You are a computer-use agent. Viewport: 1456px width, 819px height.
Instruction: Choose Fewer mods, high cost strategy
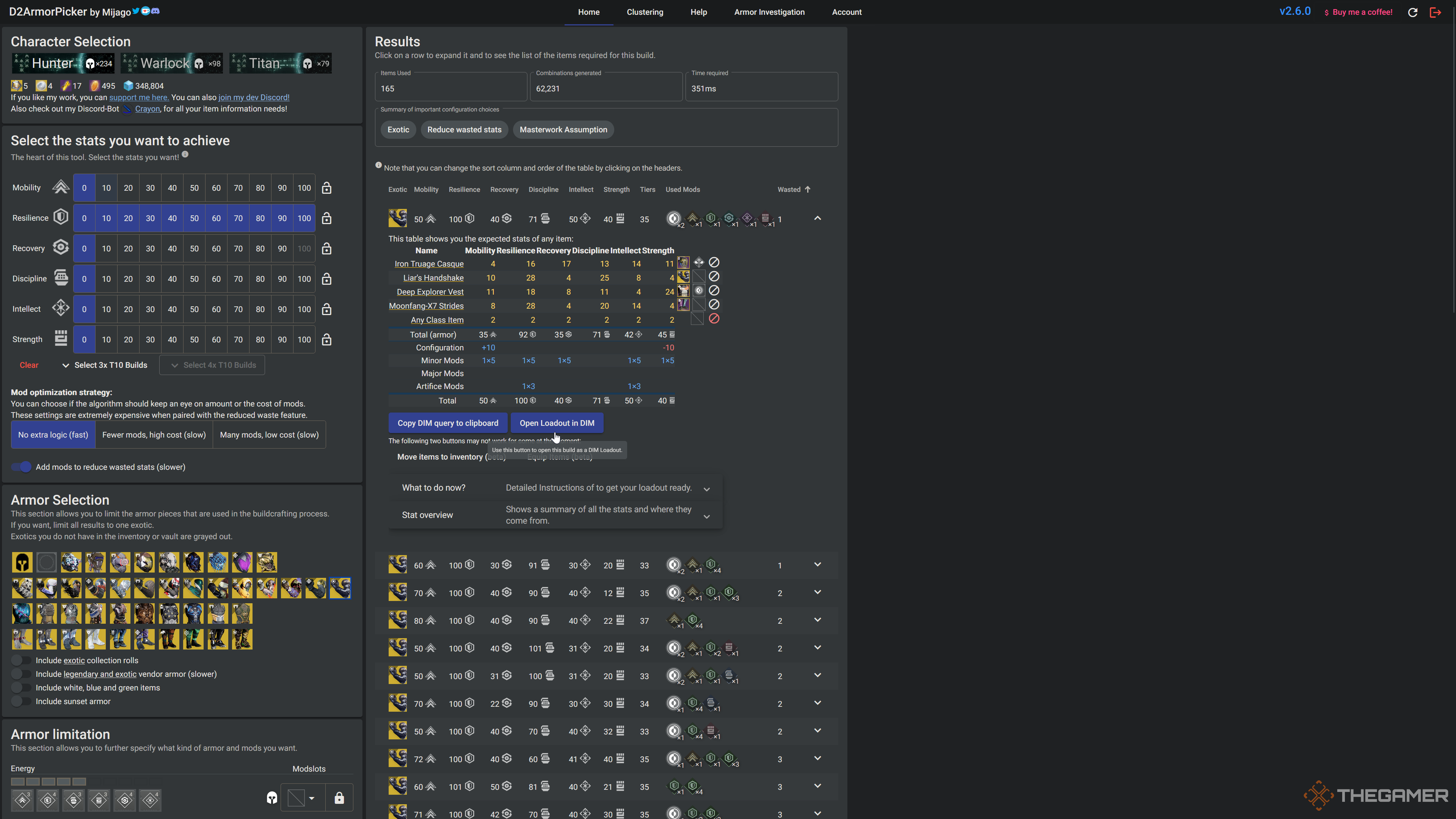click(154, 435)
